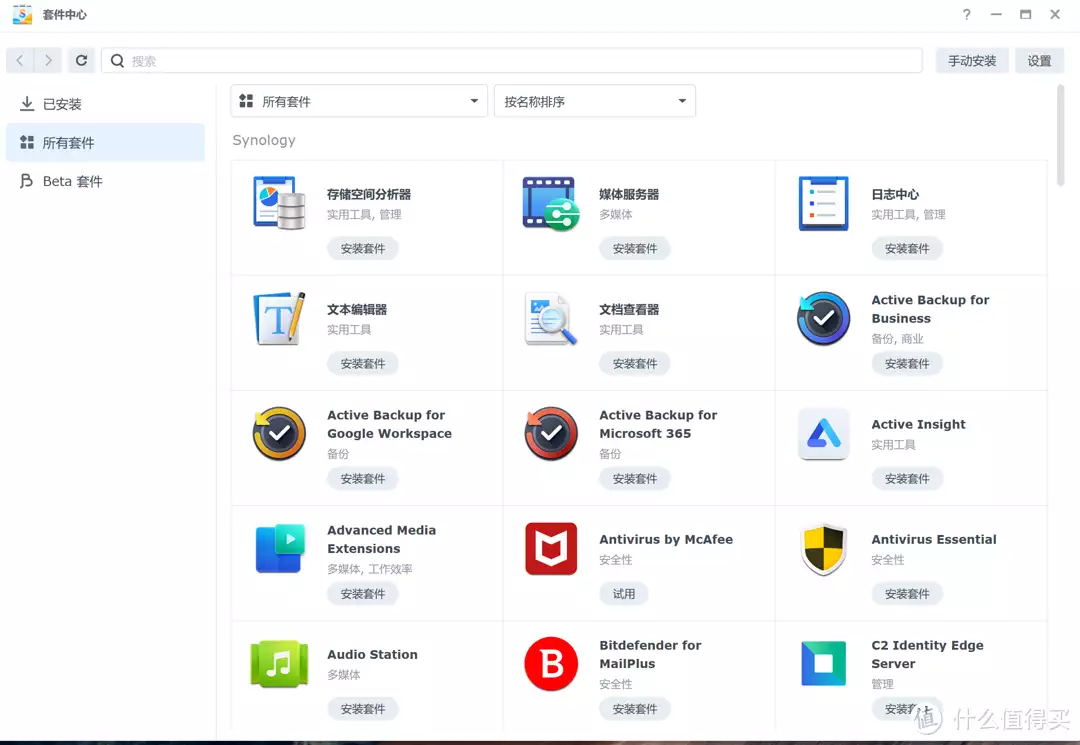
Task: Install Bitdefender for MailPlus package
Action: pyautogui.click(x=634, y=709)
